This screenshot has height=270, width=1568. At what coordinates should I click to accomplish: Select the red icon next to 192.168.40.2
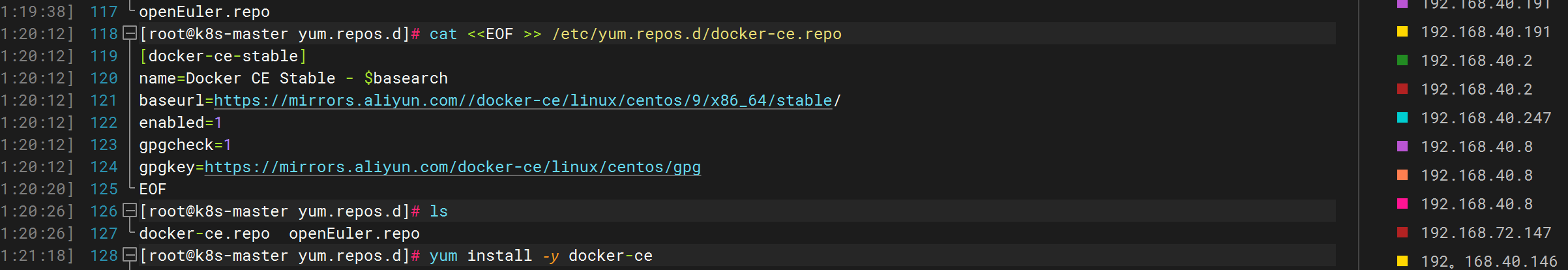tap(1402, 89)
